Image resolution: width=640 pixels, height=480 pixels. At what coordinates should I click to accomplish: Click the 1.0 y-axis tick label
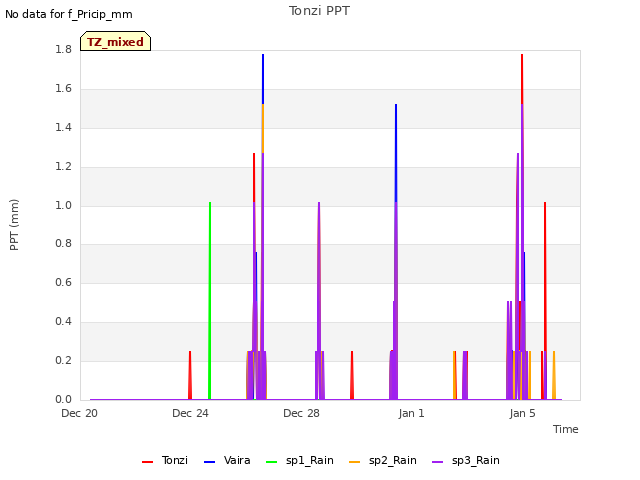coord(63,205)
